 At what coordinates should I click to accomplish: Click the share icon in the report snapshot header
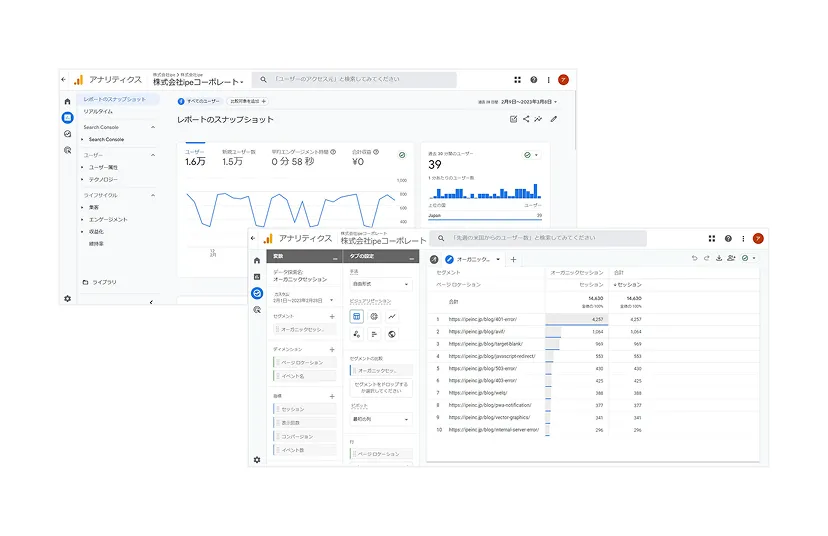(526, 119)
